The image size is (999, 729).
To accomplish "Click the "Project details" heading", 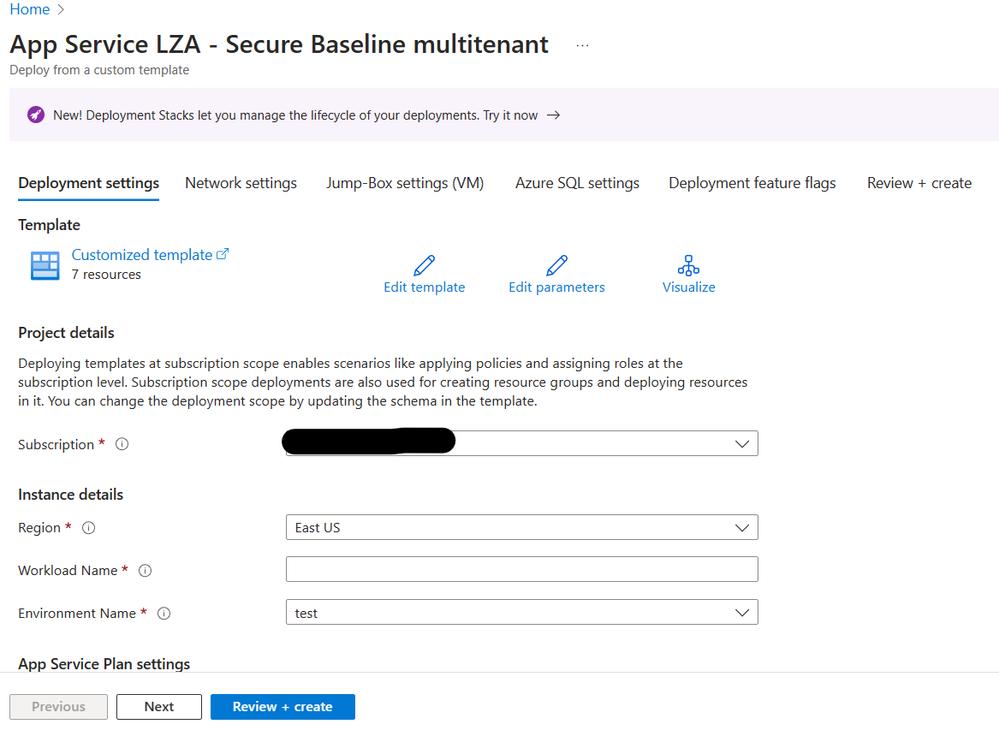I will coord(66,333).
